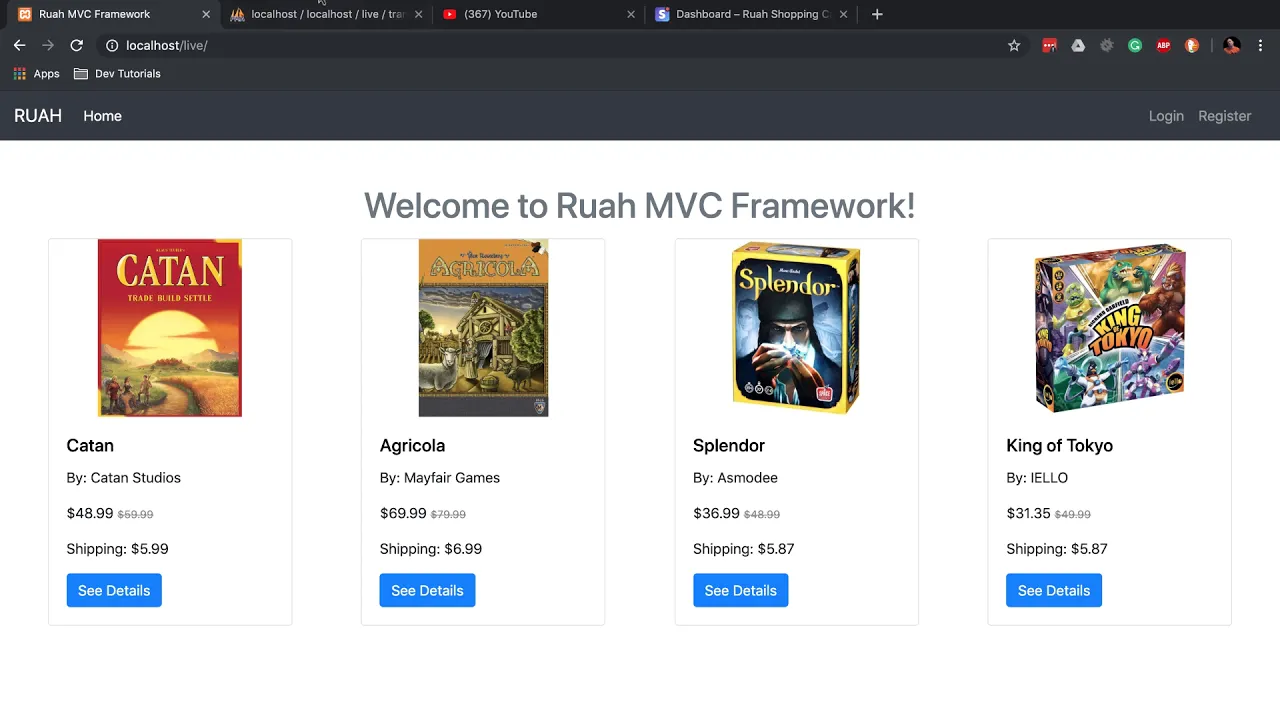
Task: Close the Ruah MVC Framework tab
Action: click(x=206, y=14)
